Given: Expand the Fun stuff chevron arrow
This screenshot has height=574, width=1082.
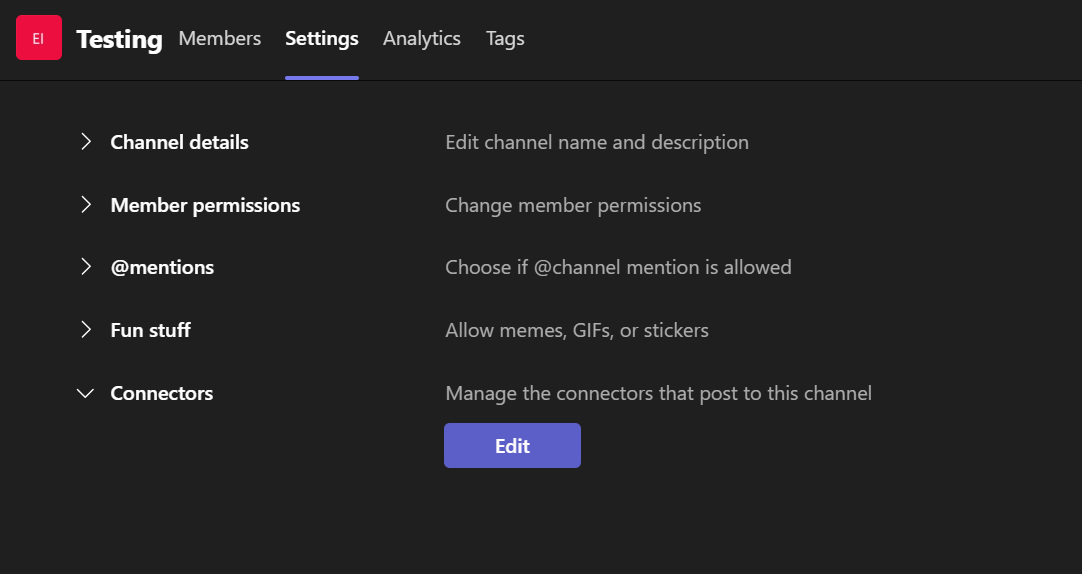Looking at the screenshot, I should pos(86,330).
